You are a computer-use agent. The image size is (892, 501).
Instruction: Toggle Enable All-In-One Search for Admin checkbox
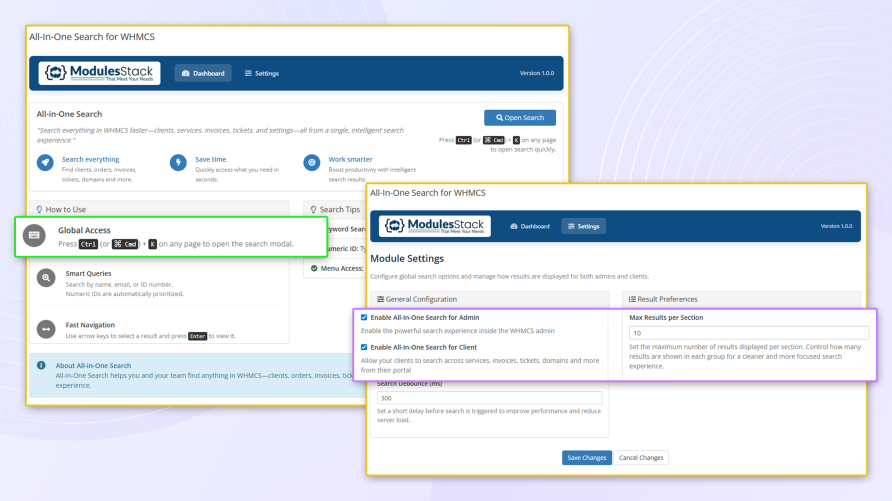click(364, 317)
